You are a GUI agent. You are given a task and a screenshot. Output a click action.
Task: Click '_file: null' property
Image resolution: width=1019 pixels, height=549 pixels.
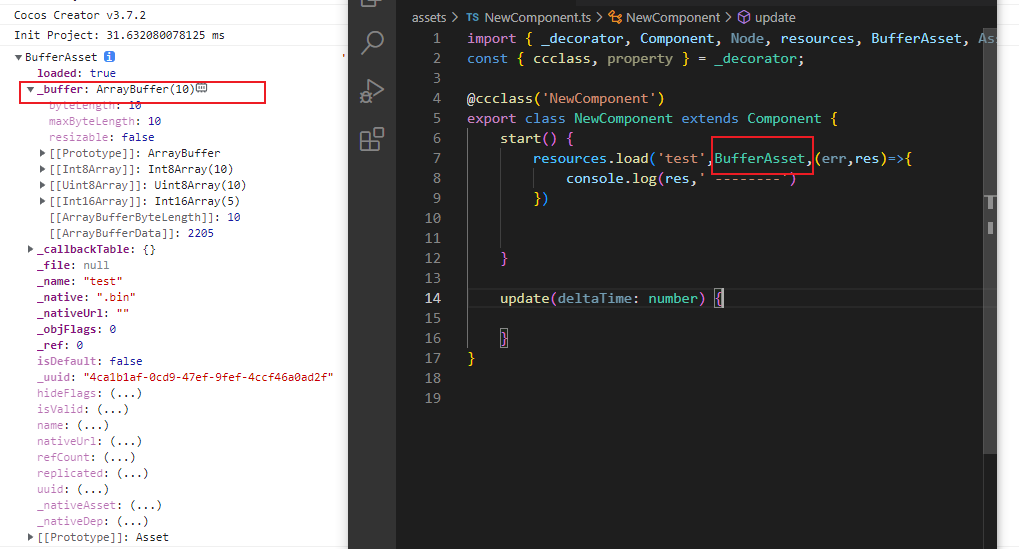pos(73,265)
